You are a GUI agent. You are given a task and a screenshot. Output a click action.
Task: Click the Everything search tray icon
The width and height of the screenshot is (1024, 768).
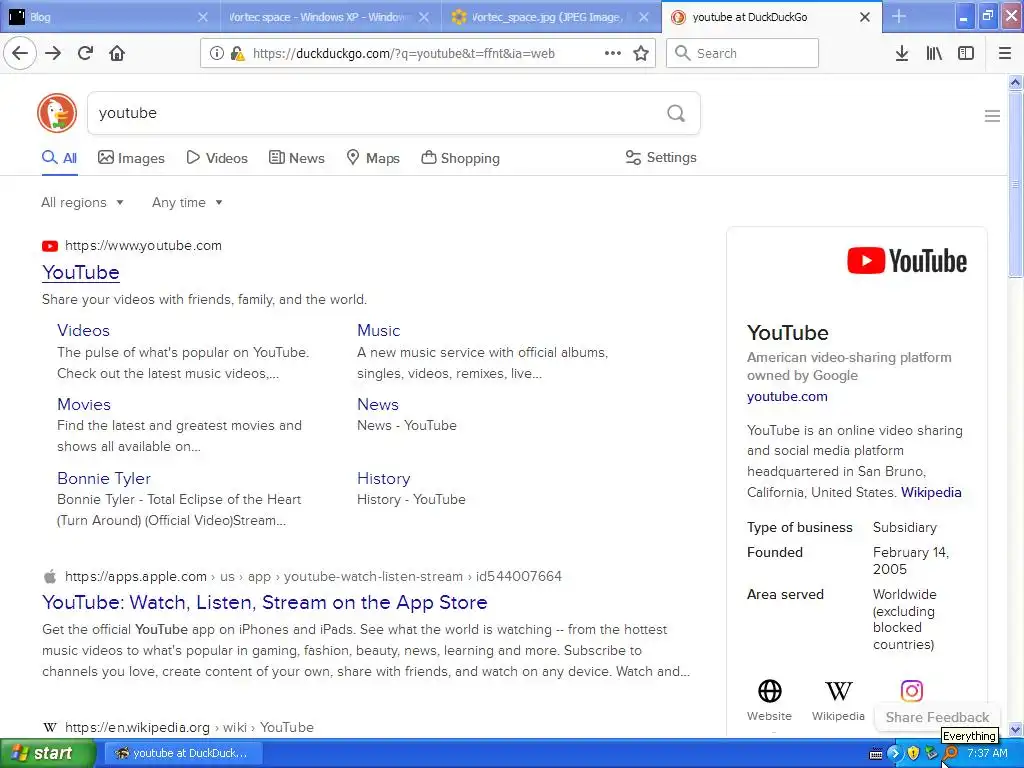click(951, 753)
